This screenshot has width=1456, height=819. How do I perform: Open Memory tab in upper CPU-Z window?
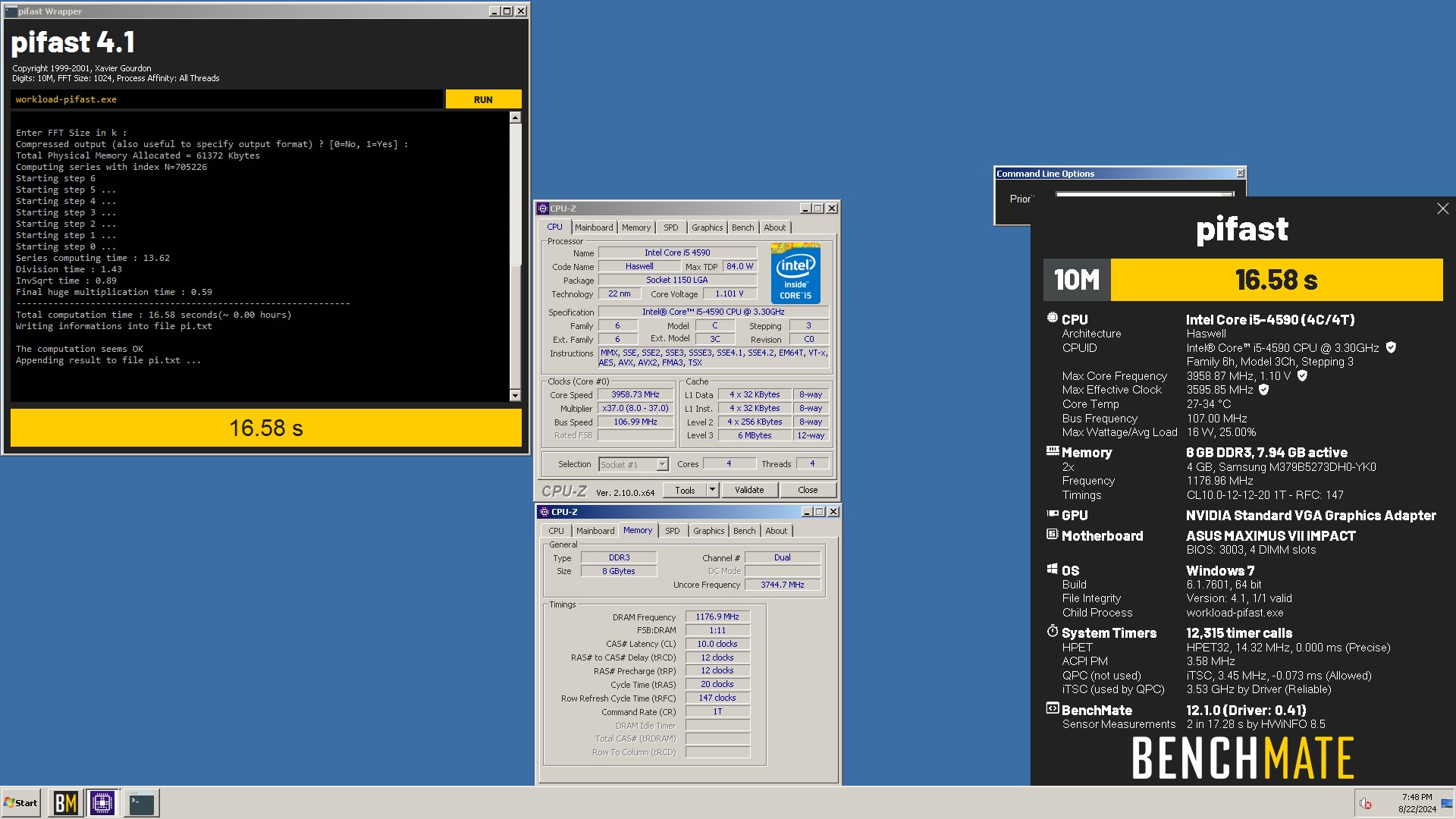636,227
